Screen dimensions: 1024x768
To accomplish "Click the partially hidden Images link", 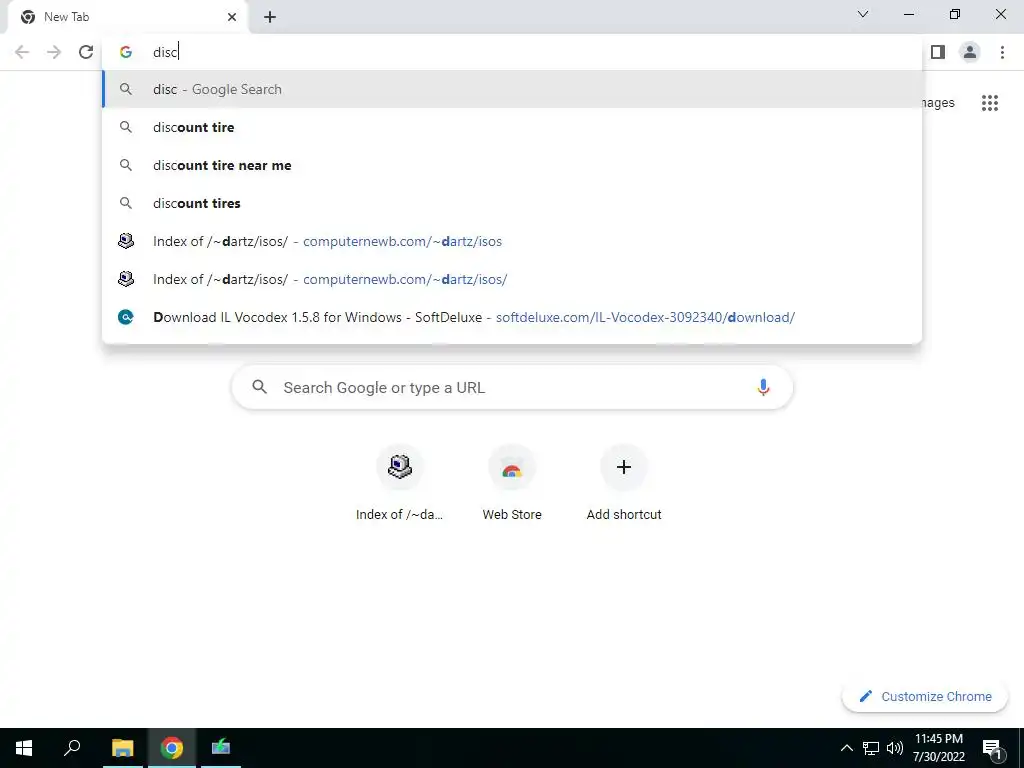I will tap(938, 103).
